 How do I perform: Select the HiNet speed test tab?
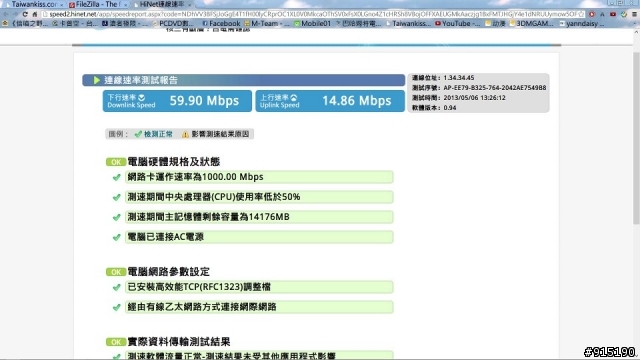(162, 4)
